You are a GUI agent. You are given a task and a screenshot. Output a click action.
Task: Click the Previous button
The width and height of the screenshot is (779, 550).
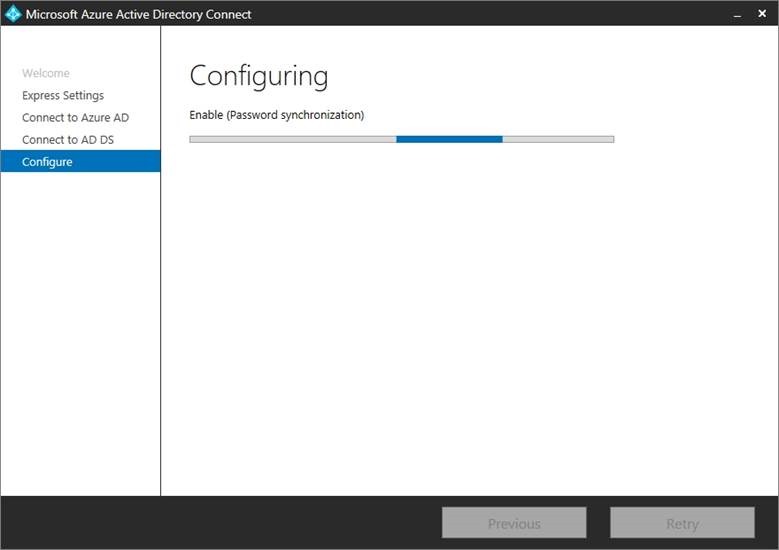click(514, 523)
